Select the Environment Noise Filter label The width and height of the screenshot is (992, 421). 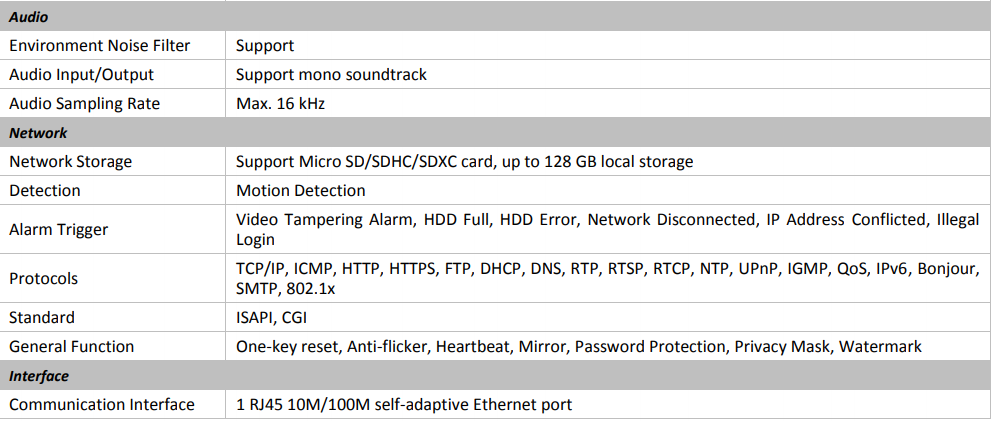point(99,45)
